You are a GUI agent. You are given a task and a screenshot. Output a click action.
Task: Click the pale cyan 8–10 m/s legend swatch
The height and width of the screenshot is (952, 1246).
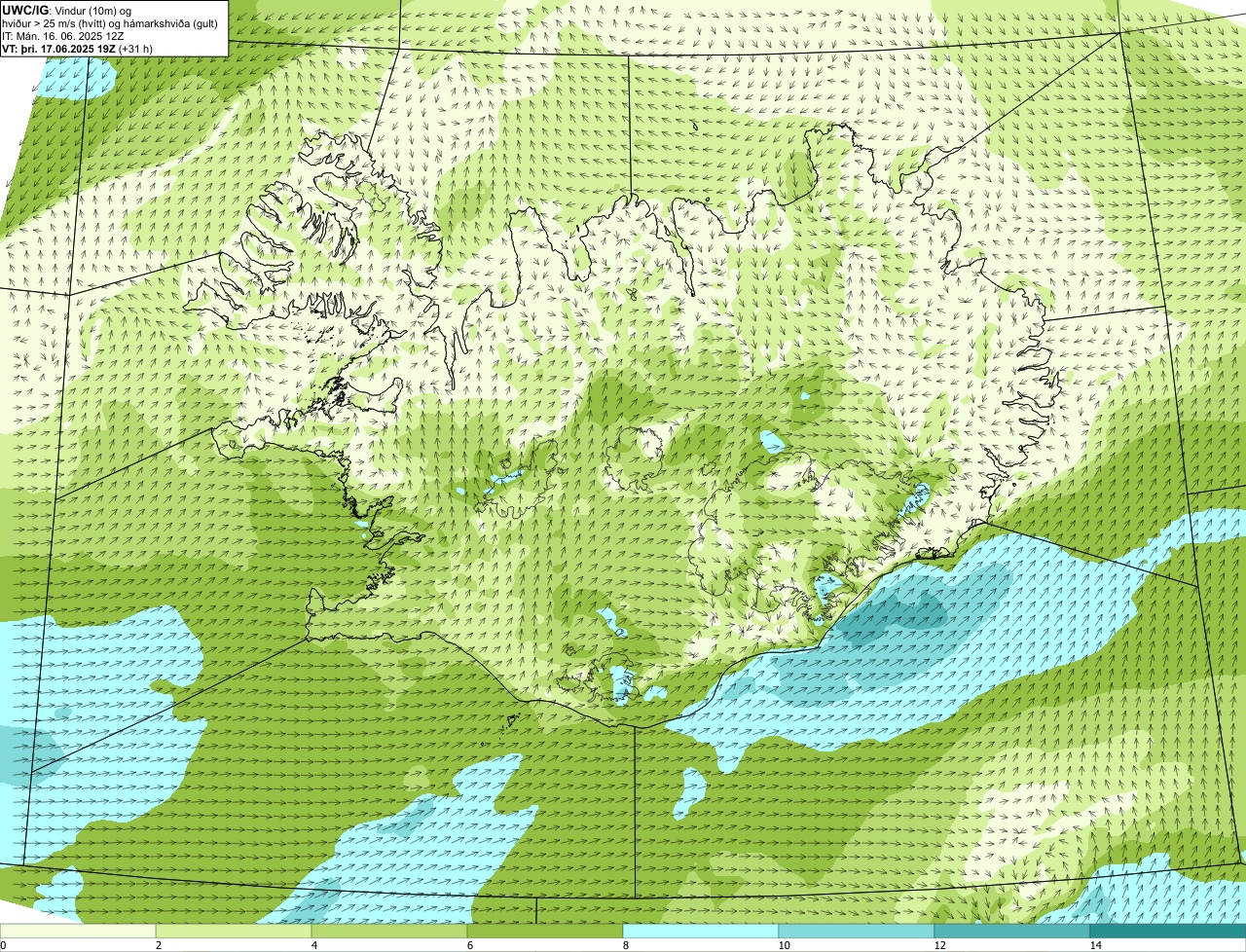[701, 931]
